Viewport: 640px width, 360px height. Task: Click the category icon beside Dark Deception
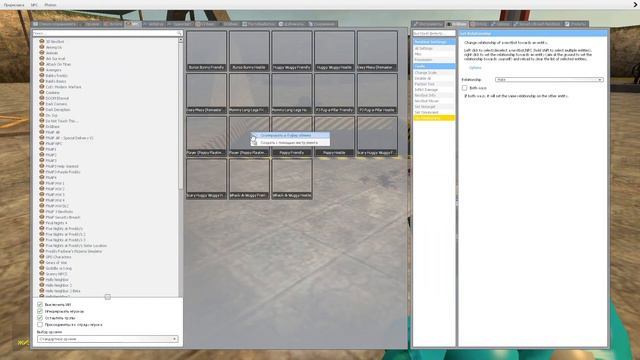pos(42,109)
